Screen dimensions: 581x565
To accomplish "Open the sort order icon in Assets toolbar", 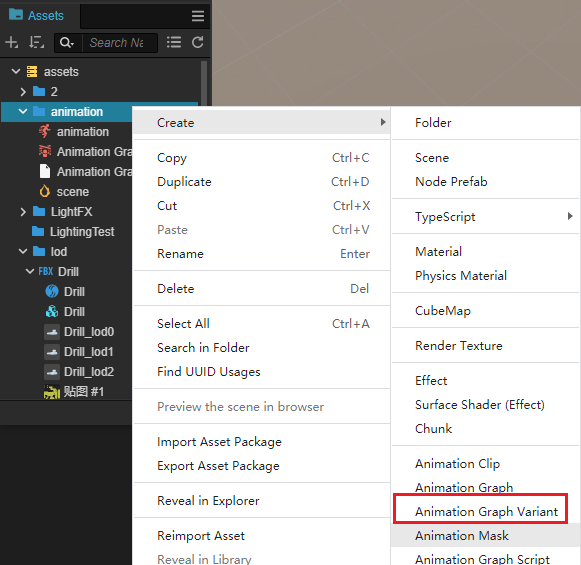I will [x=37, y=43].
